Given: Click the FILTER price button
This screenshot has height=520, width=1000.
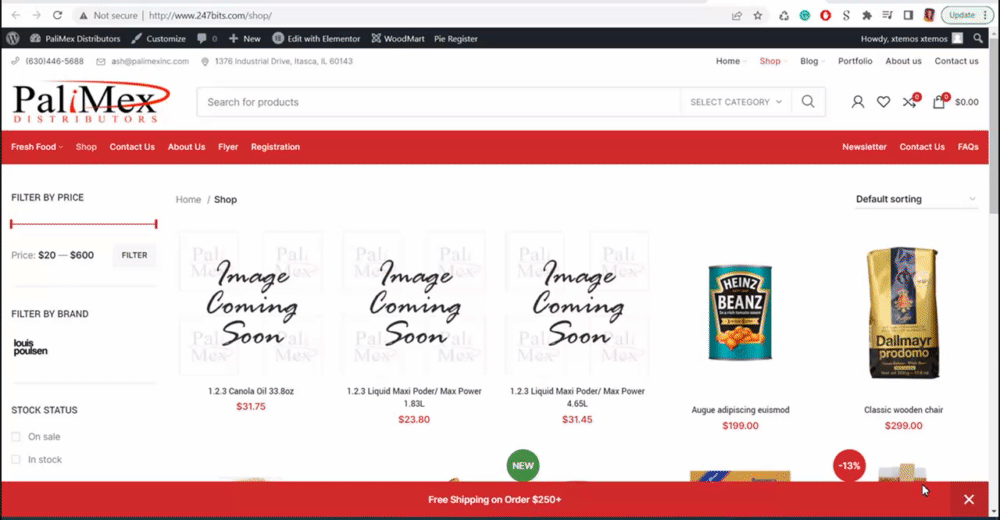Looking at the screenshot, I should (x=135, y=255).
